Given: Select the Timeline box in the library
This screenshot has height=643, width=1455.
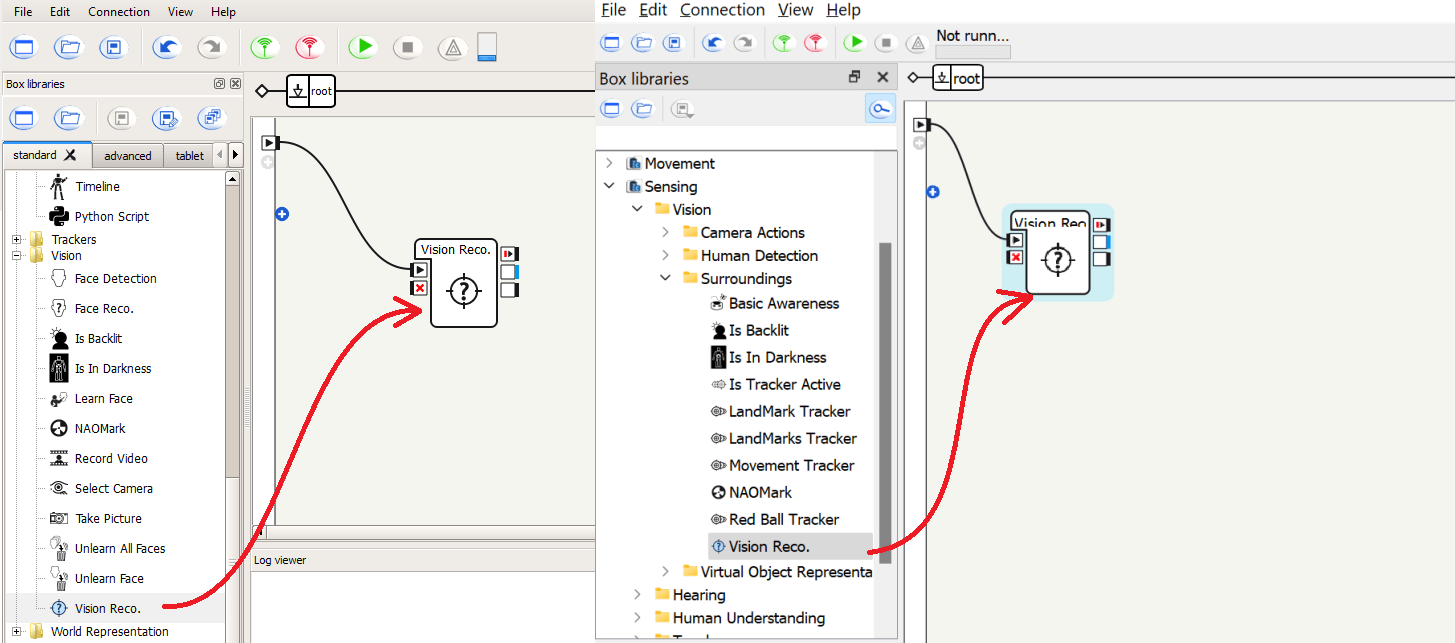Looking at the screenshot, I should (96, 187).
